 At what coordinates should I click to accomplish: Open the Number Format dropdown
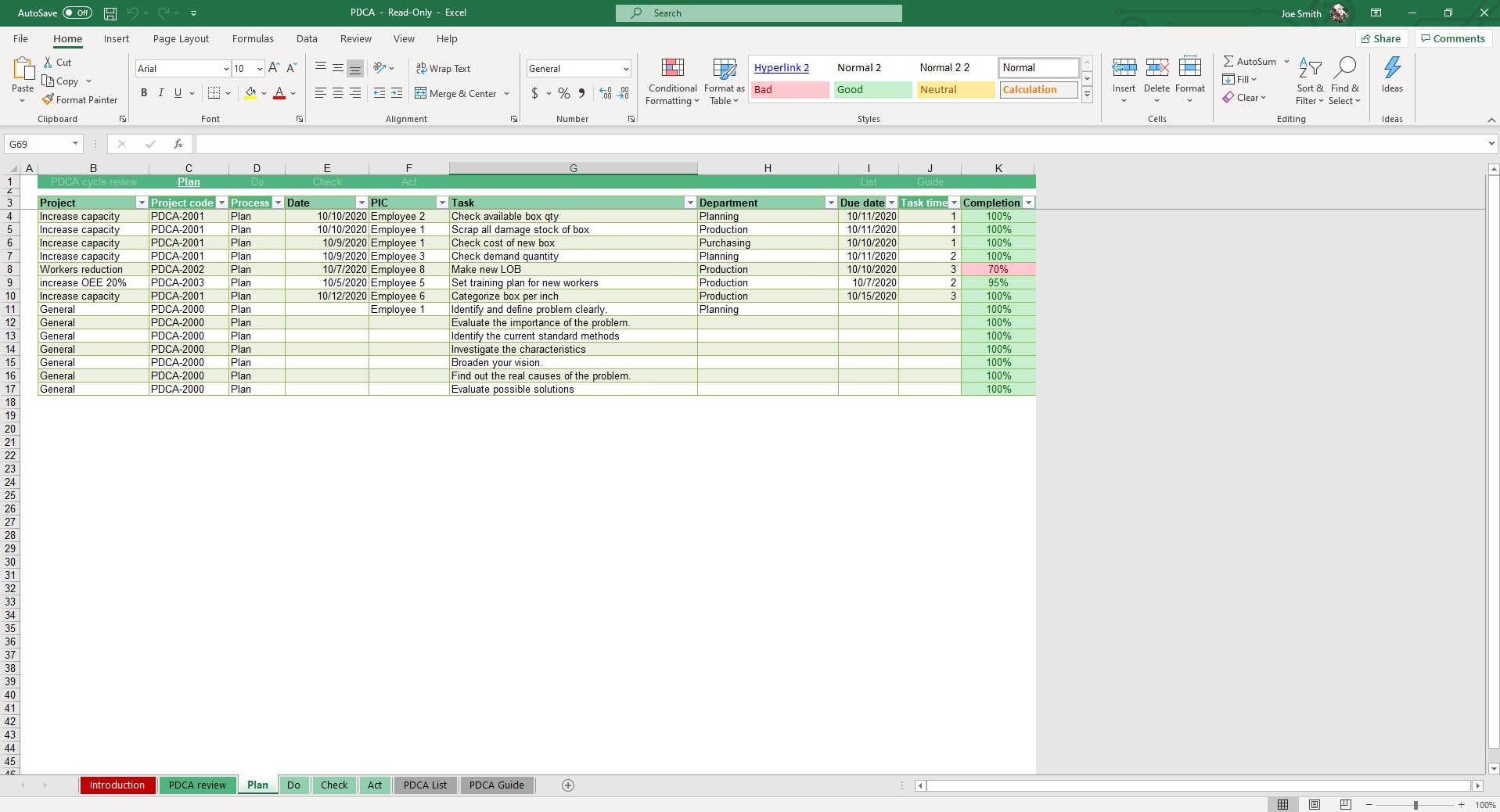(x=626, y=69)
